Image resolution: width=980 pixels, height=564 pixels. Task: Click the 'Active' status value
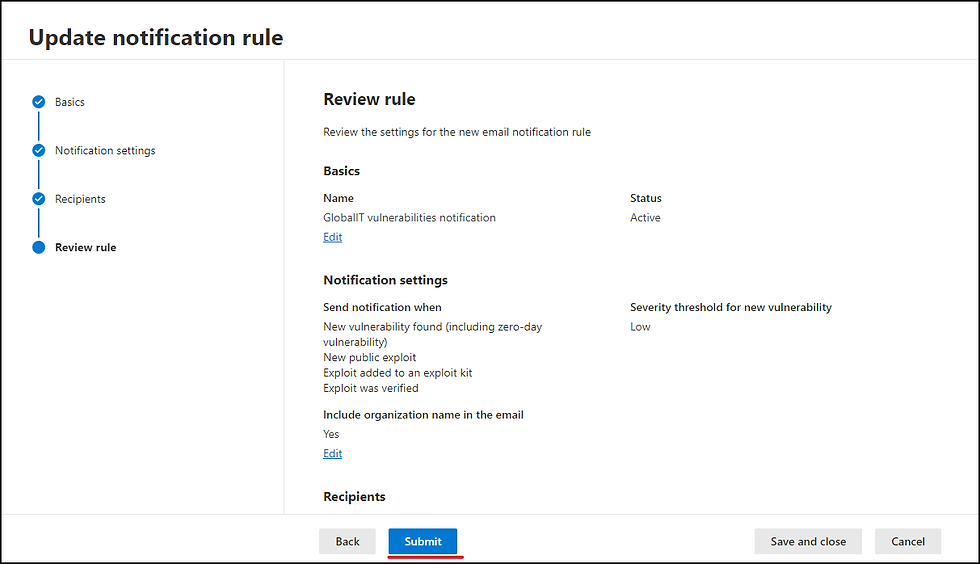click(645, 218)
